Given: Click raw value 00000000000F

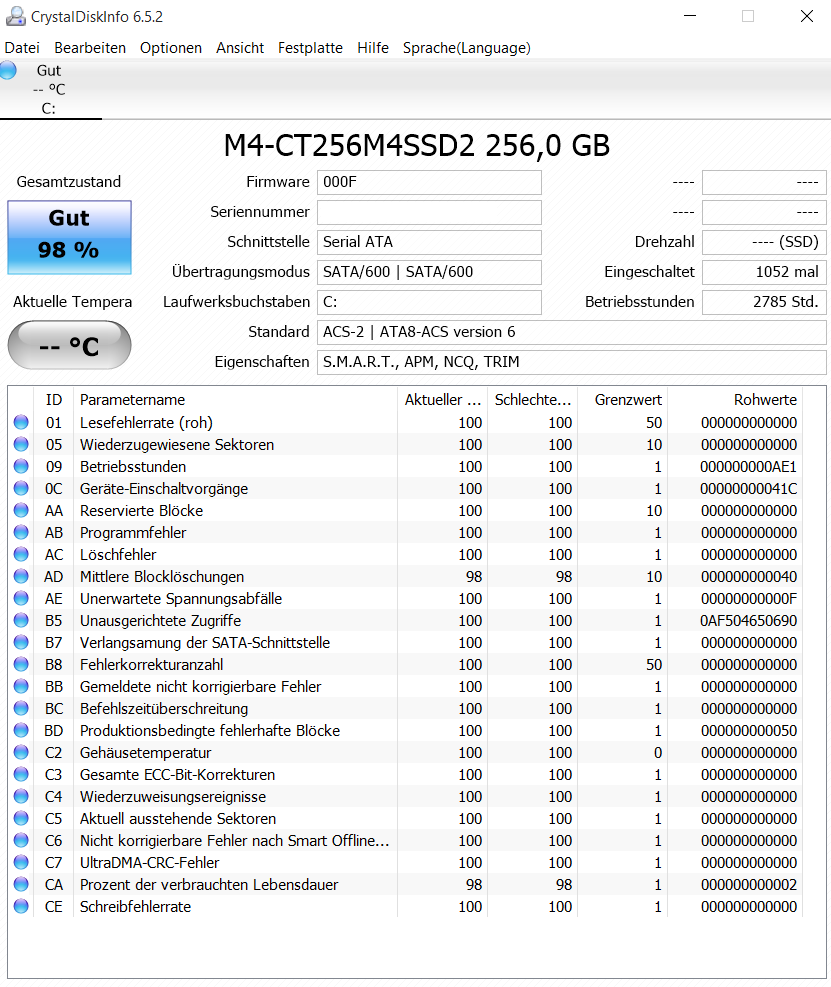Looking at the screenshot, I should pyautogui.click(x=749, y=599).
